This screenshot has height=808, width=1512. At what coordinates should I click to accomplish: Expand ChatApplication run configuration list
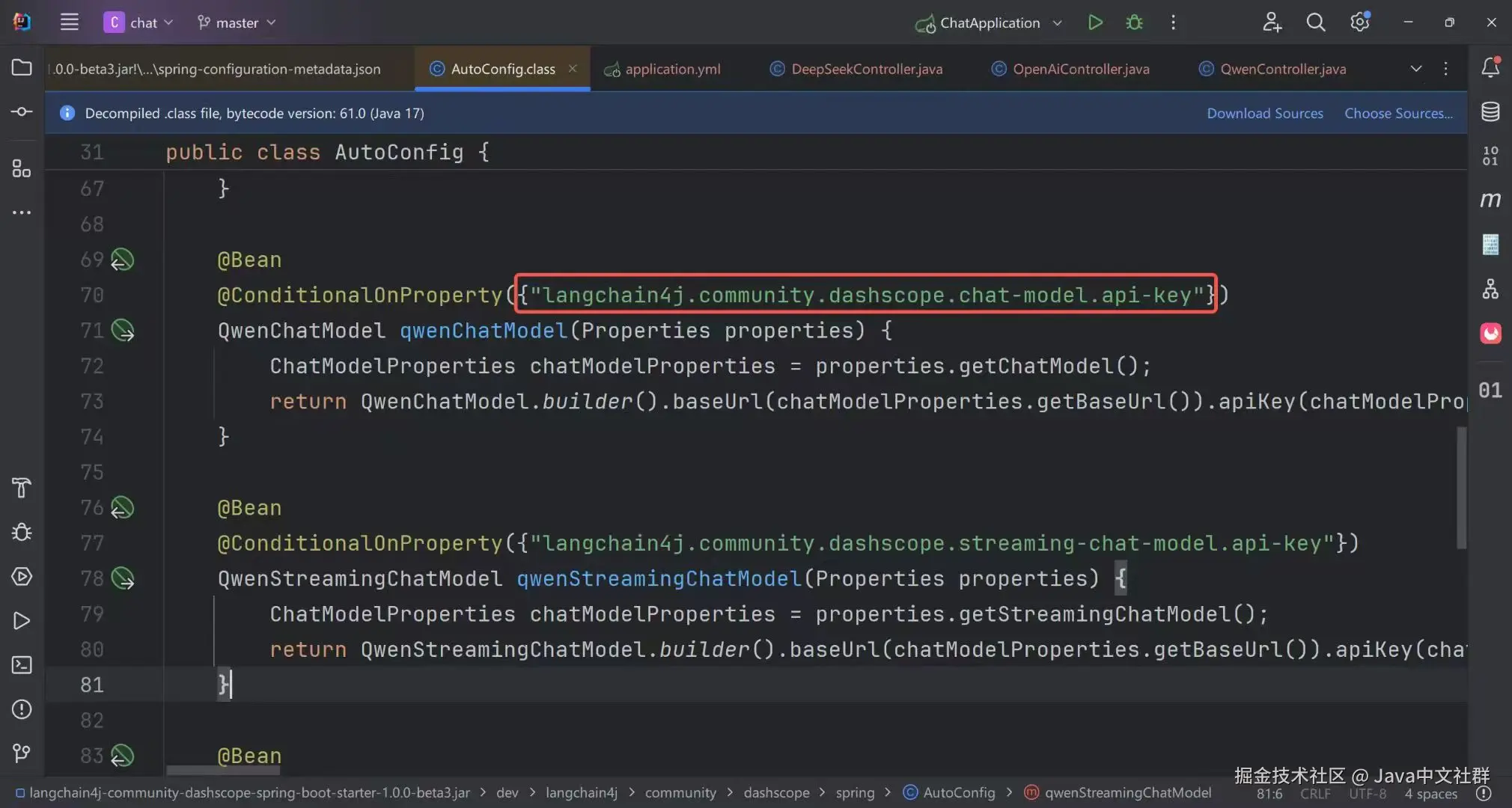point(1057,22)
